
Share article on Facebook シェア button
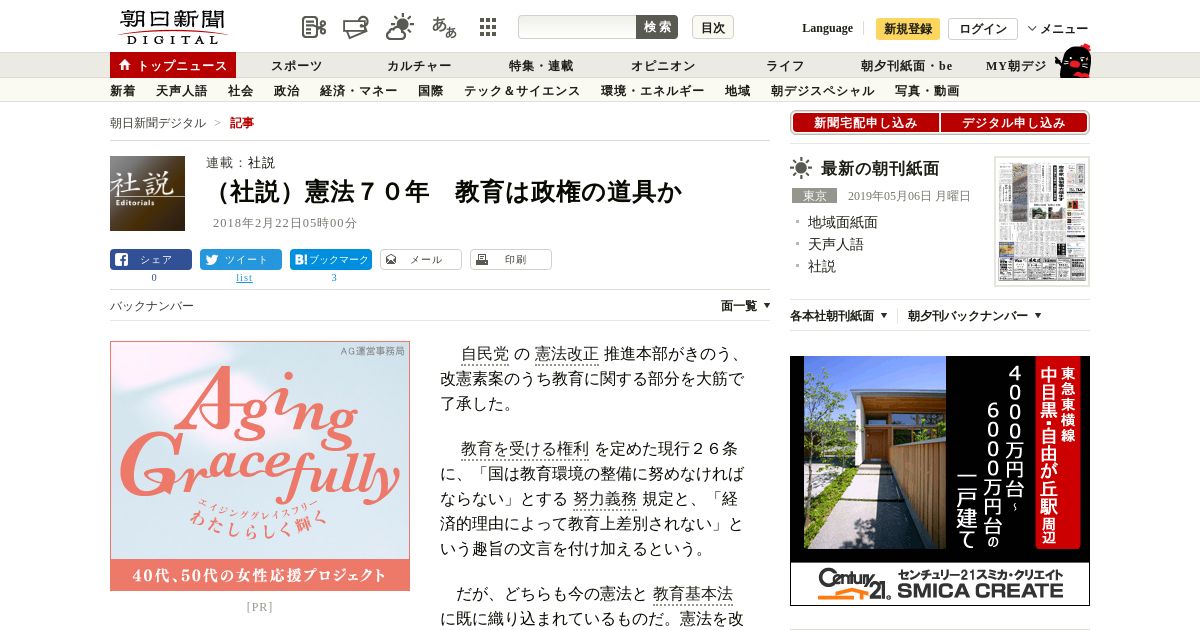[151, 260]
